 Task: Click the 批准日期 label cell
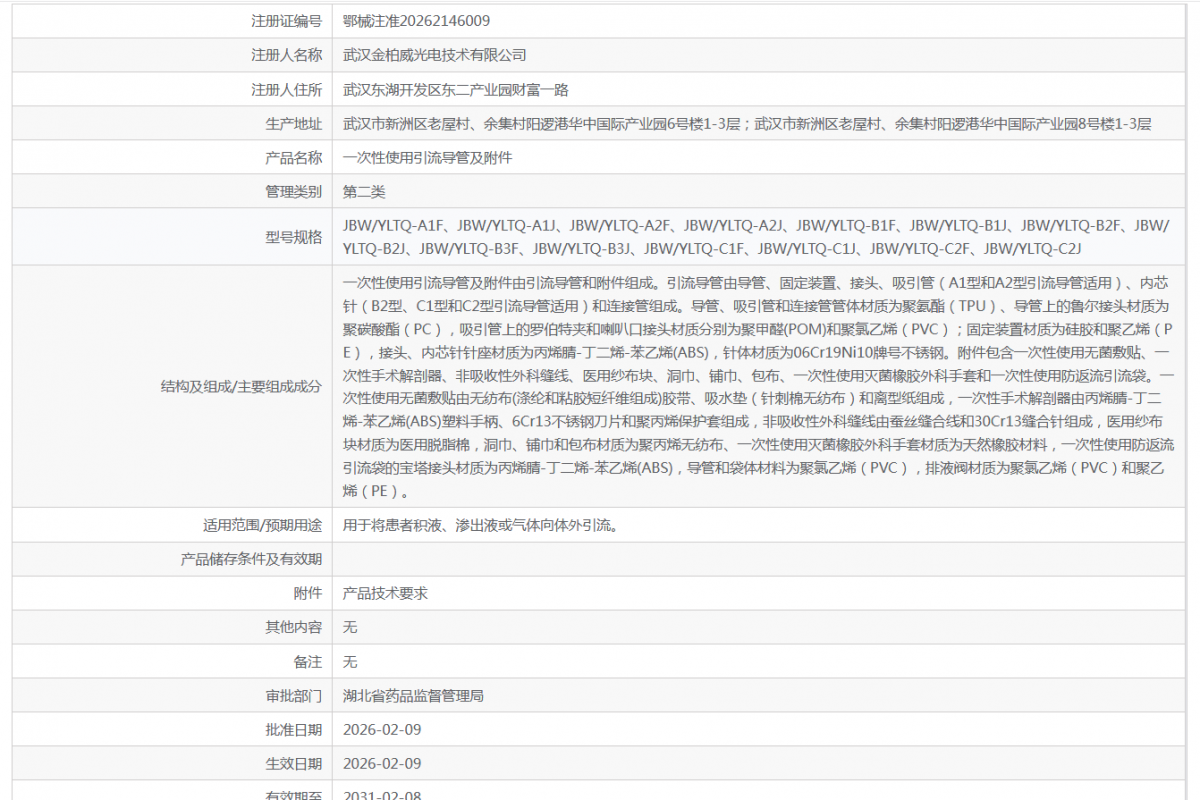pyautogui.click(x=172, y=730)
